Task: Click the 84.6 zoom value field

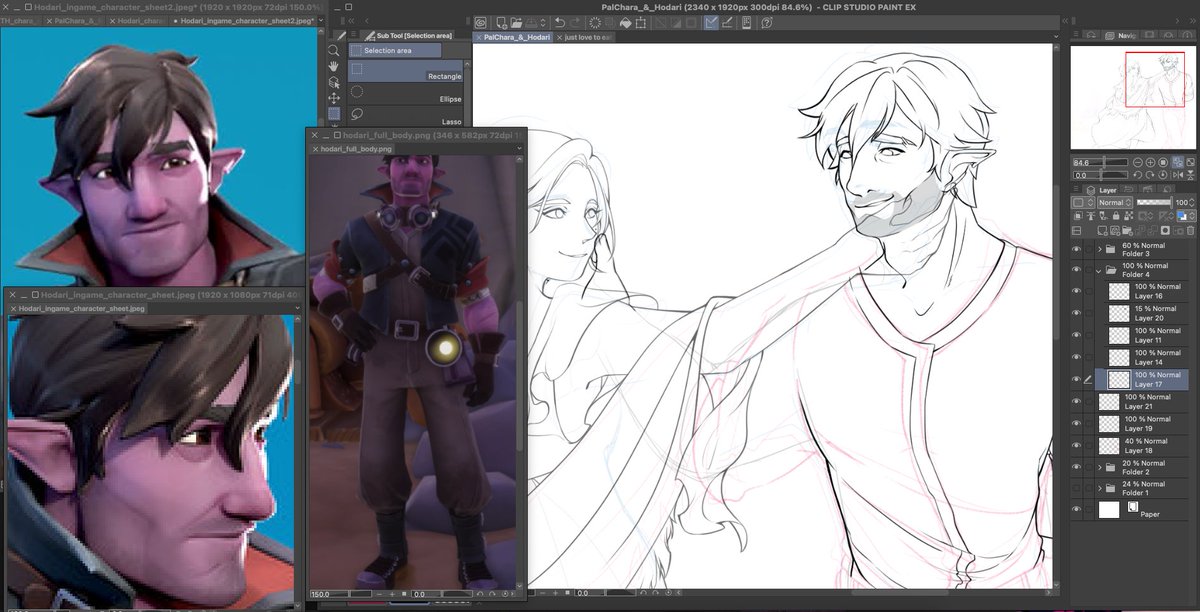Action: tap(1081, 162)
